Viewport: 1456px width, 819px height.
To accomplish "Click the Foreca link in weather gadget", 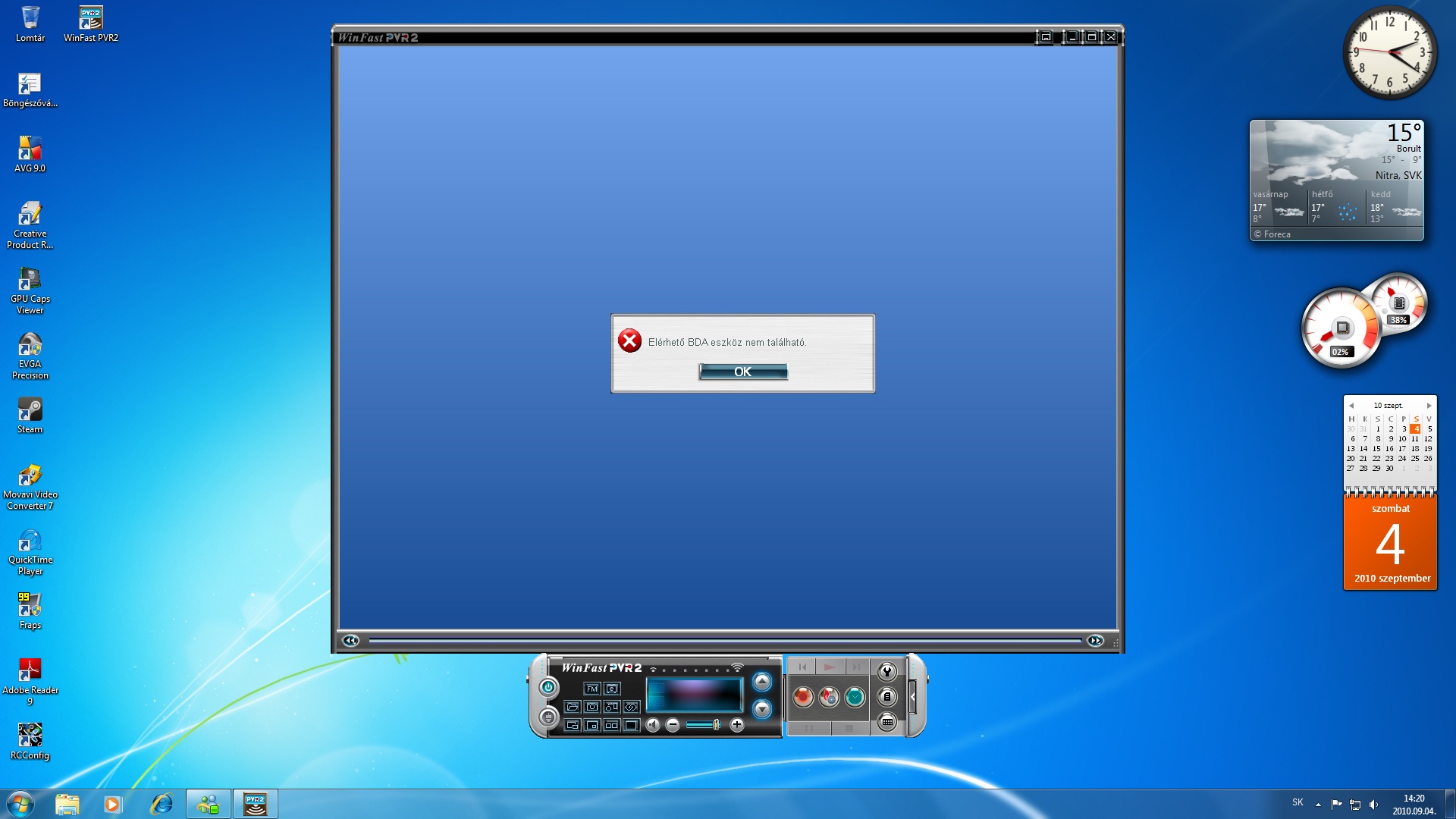I will click(x=1272, y=234).
